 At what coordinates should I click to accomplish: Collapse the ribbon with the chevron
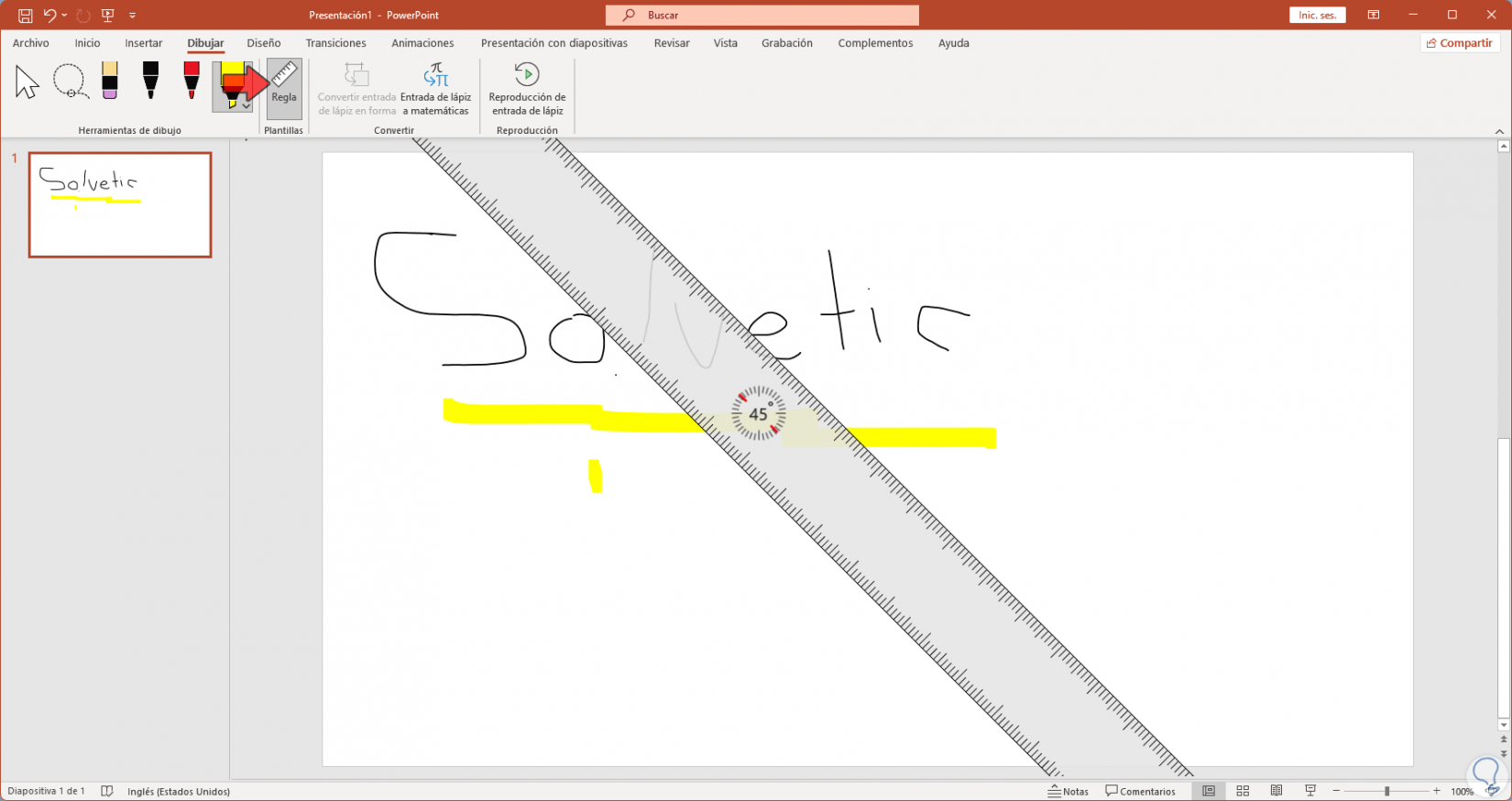(1499, 131)
